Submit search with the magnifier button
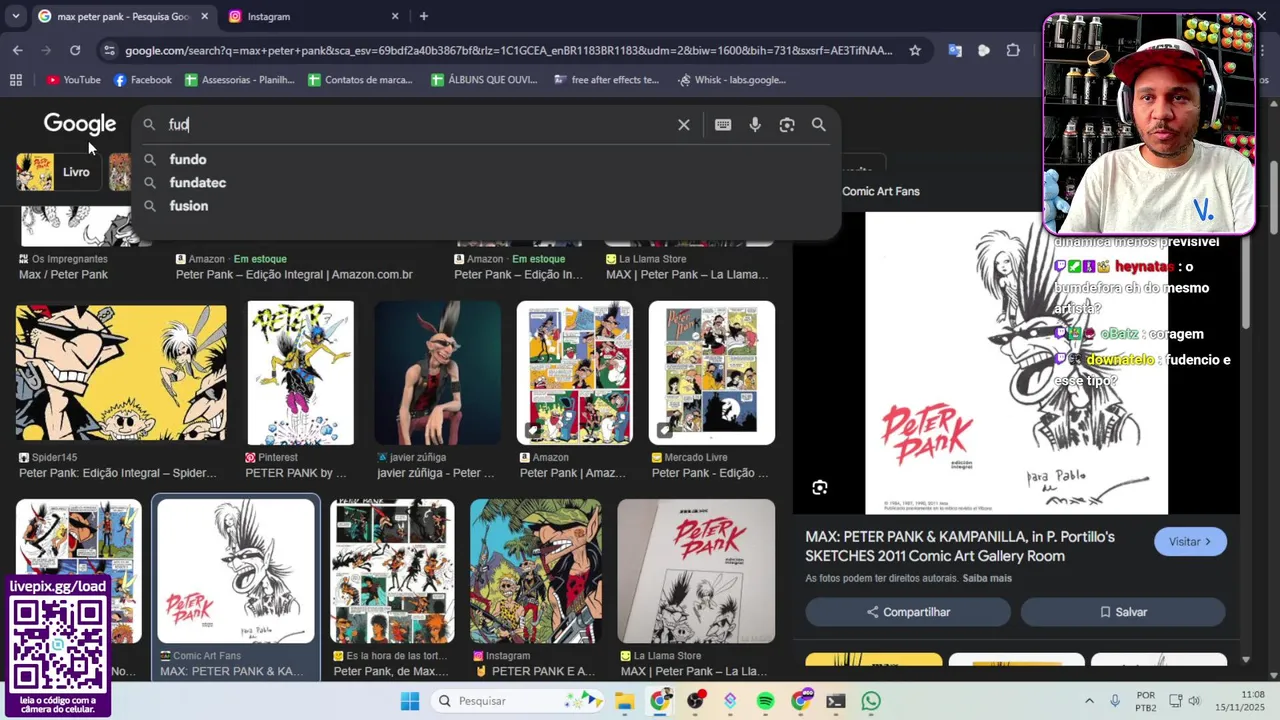This screenshot has height=720, width=1280. [x=819, y=125]
